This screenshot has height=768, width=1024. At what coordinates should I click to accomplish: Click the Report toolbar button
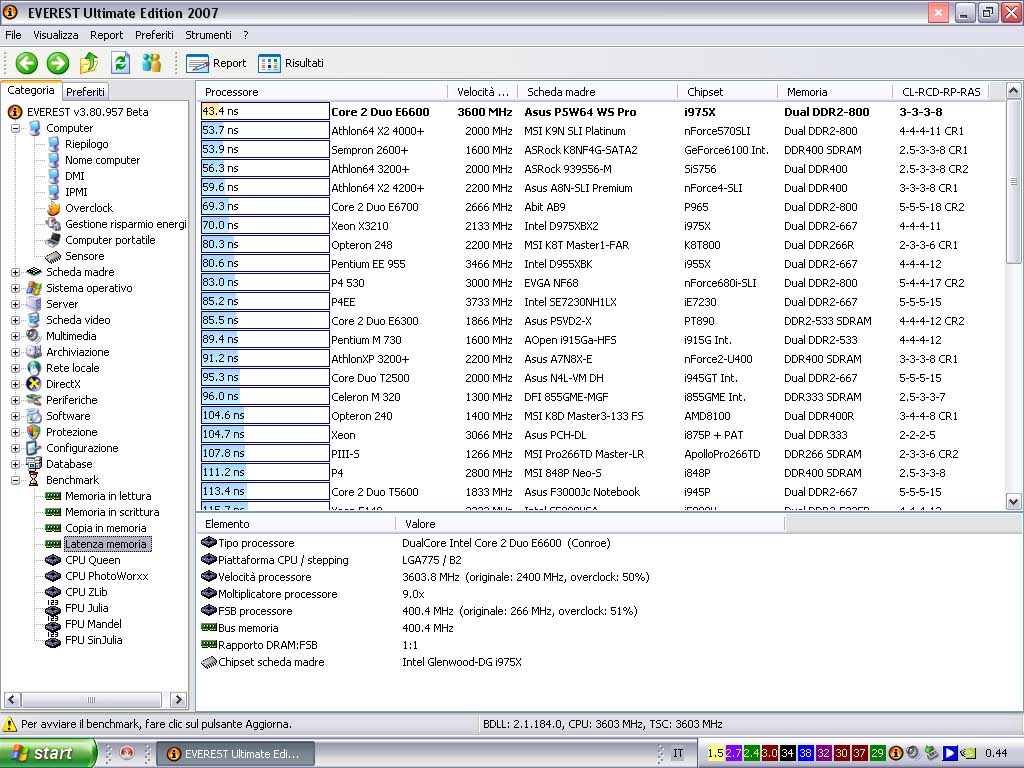[216, 63]
